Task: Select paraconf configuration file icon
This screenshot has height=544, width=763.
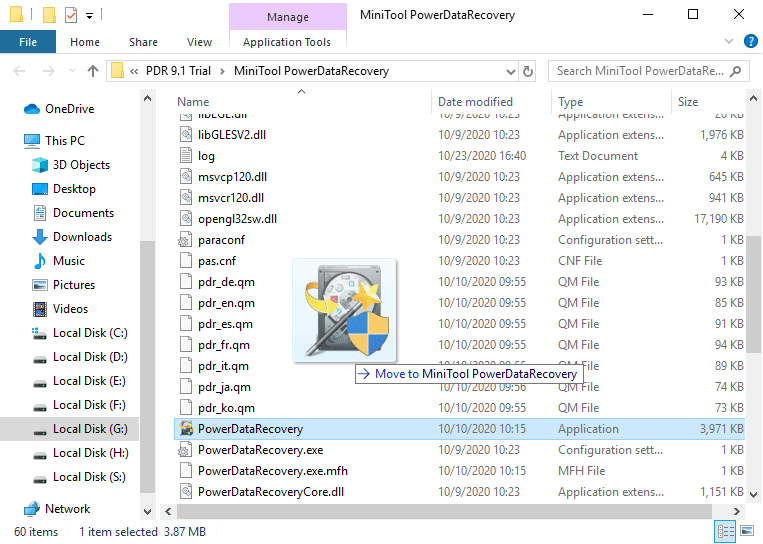Action: click(x=185, y=240)
